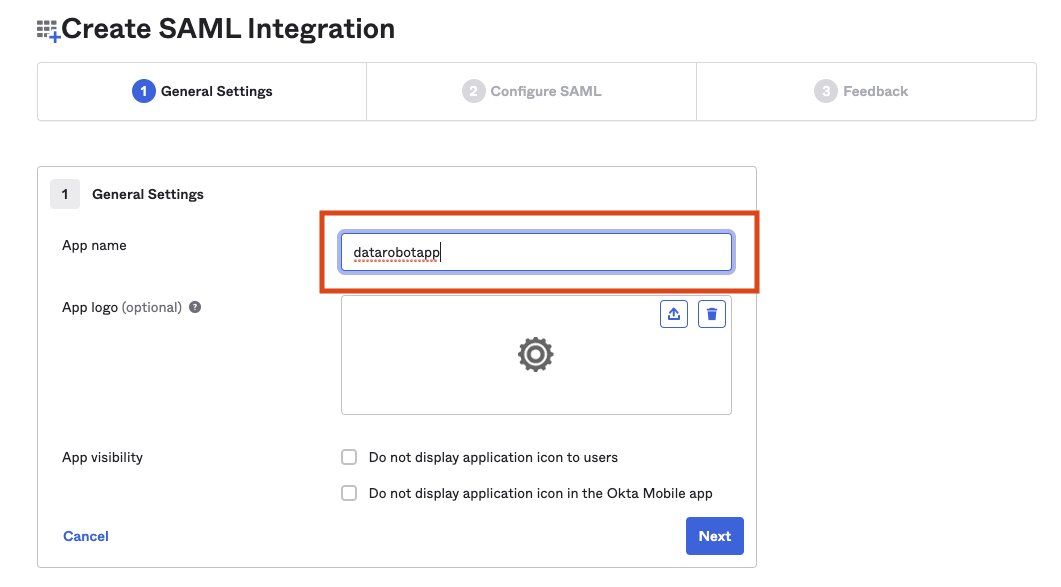Check the Okta Mobile app icon visibility box
The image size is (1061, 587).
(349, 493)
